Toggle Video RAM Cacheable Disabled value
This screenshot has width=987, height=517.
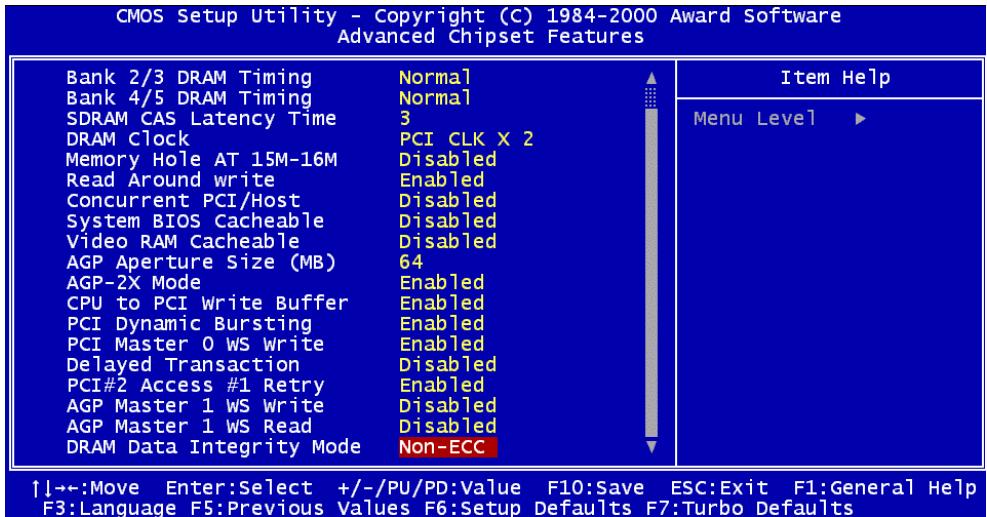[x=448, y=241]
